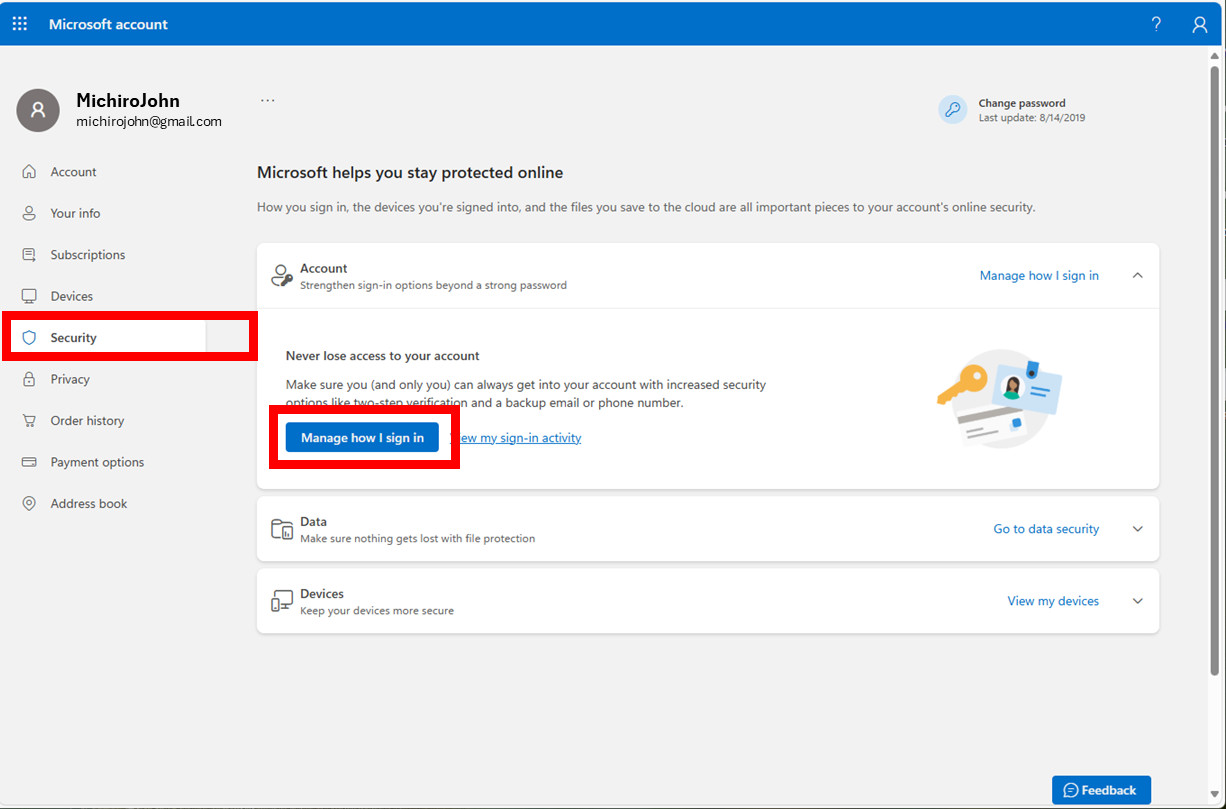Click the home icon beside Account
Screen dimensions: 1226x809
(29, 172)
